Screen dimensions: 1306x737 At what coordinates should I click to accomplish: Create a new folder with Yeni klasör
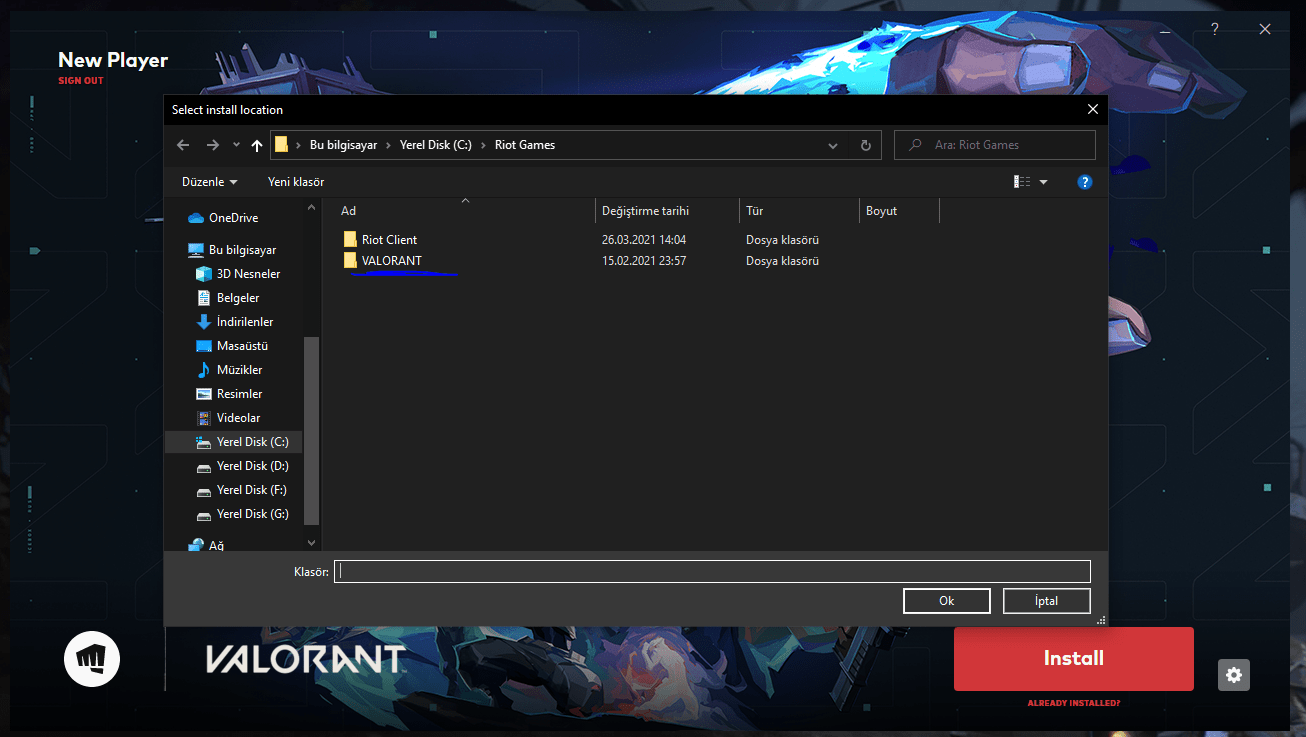(x=296, y=182)
